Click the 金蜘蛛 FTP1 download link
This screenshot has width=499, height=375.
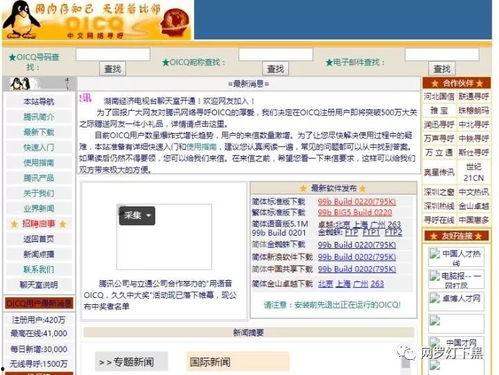(371, 232)
